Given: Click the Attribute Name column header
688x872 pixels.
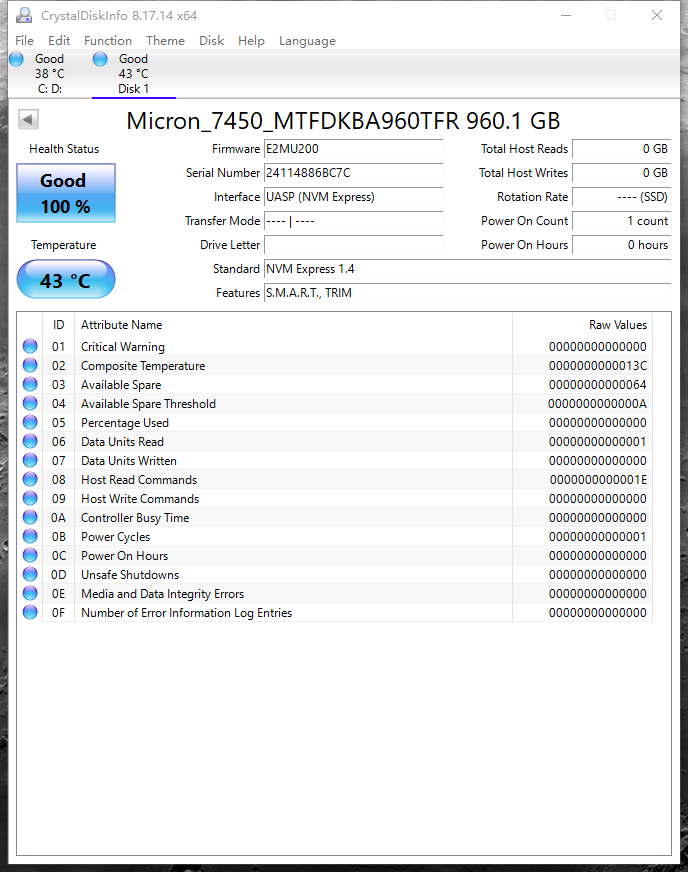Looking at the screenshot, I should [x=293, y=325].
